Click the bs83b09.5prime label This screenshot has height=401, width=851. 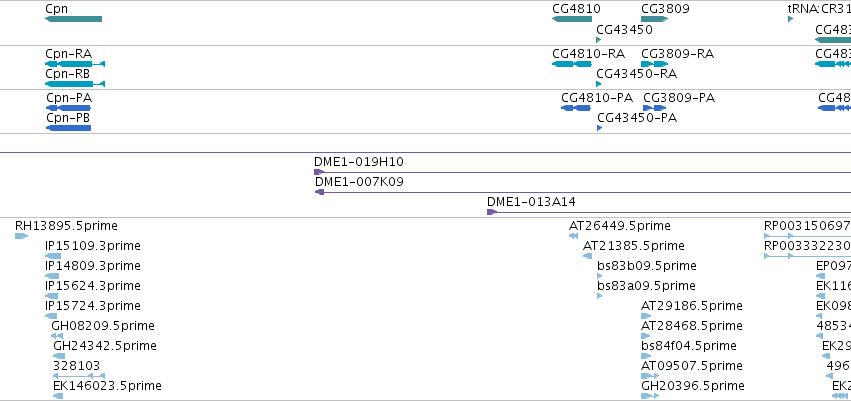click(647, 266)
